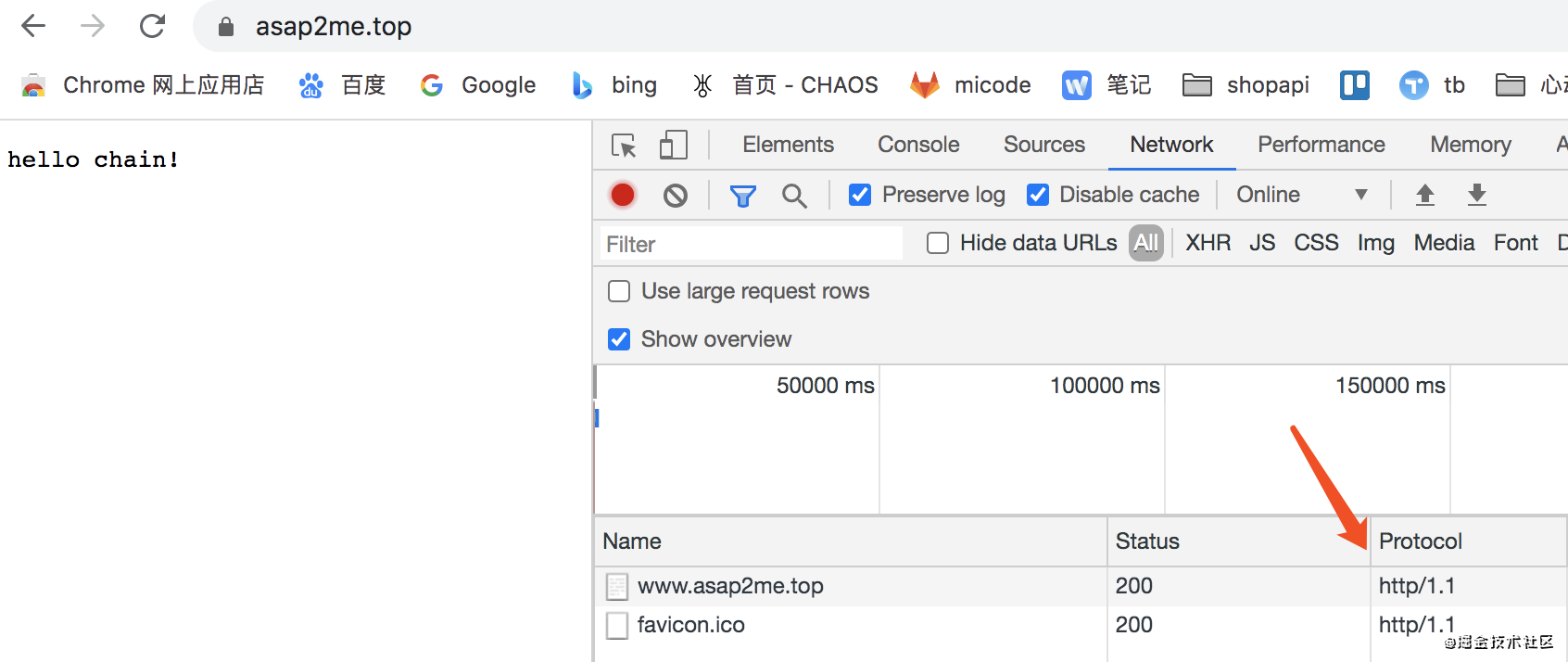Screen dimensions: 1568x662
Task: Filter requests by JS
Action: tap(1262, 243)
